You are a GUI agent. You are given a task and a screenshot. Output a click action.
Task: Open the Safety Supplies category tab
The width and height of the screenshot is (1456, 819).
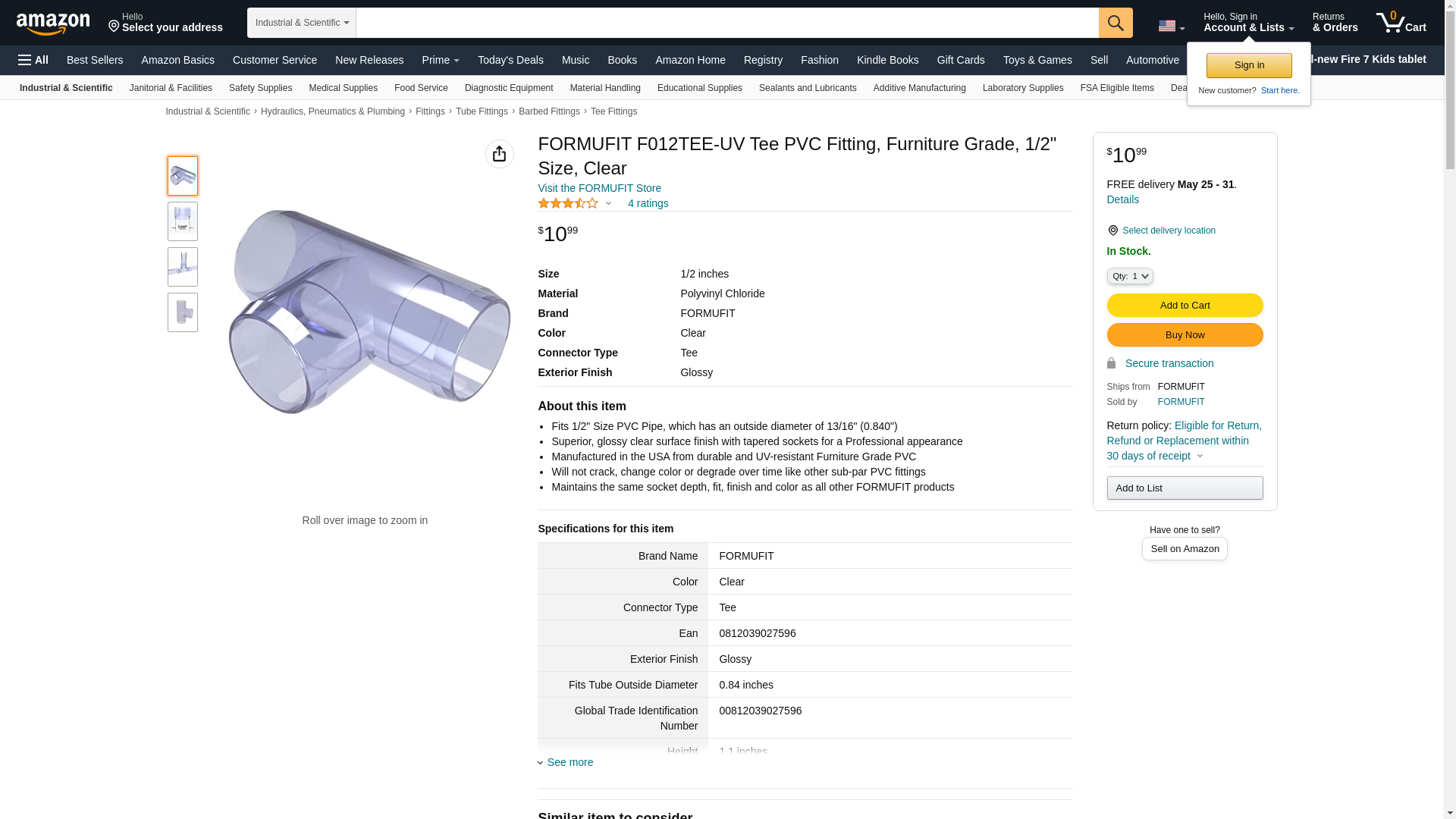click(260, 88)
